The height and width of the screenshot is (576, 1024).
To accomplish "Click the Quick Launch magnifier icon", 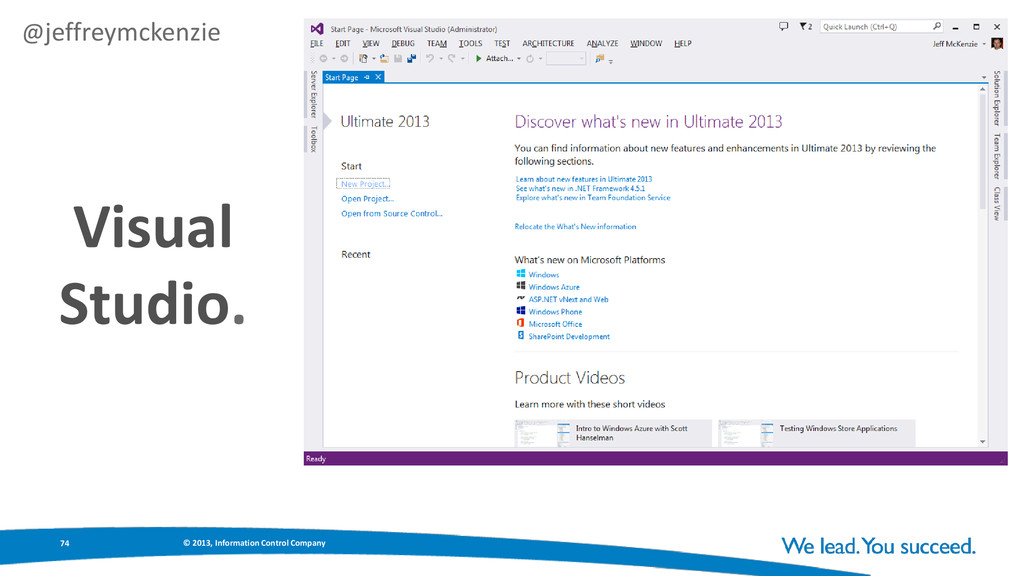I will tap(937, 26).
